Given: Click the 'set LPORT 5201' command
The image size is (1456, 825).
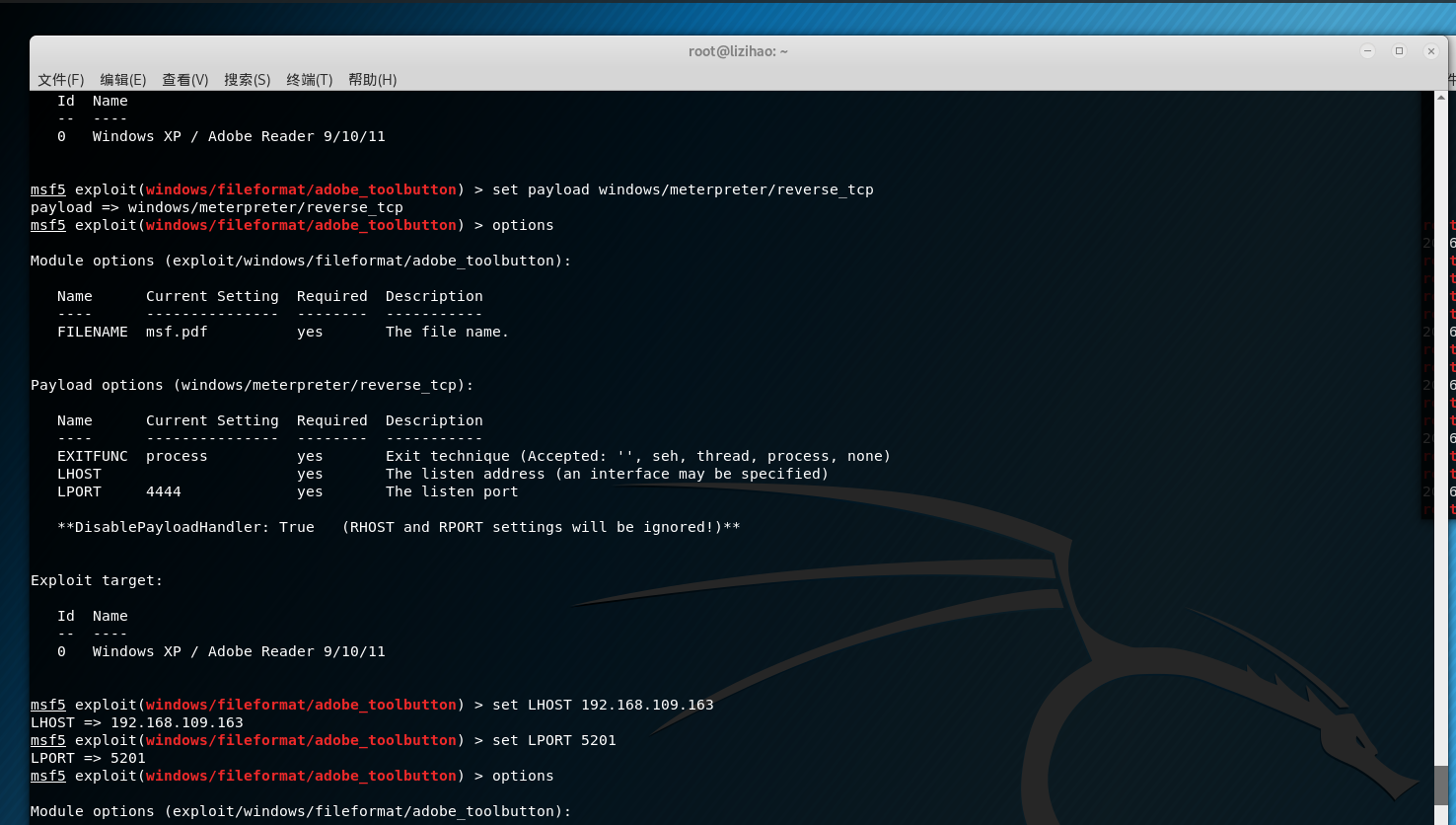Looking at the screenshot, I should click(x=554, y=740).
